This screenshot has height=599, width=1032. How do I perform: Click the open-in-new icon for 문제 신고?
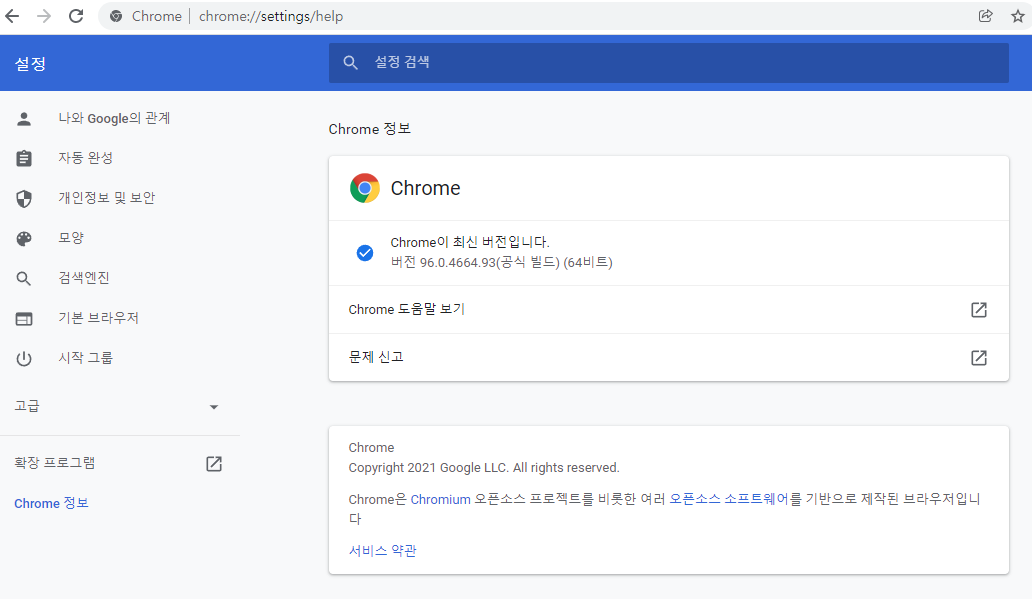979,357
